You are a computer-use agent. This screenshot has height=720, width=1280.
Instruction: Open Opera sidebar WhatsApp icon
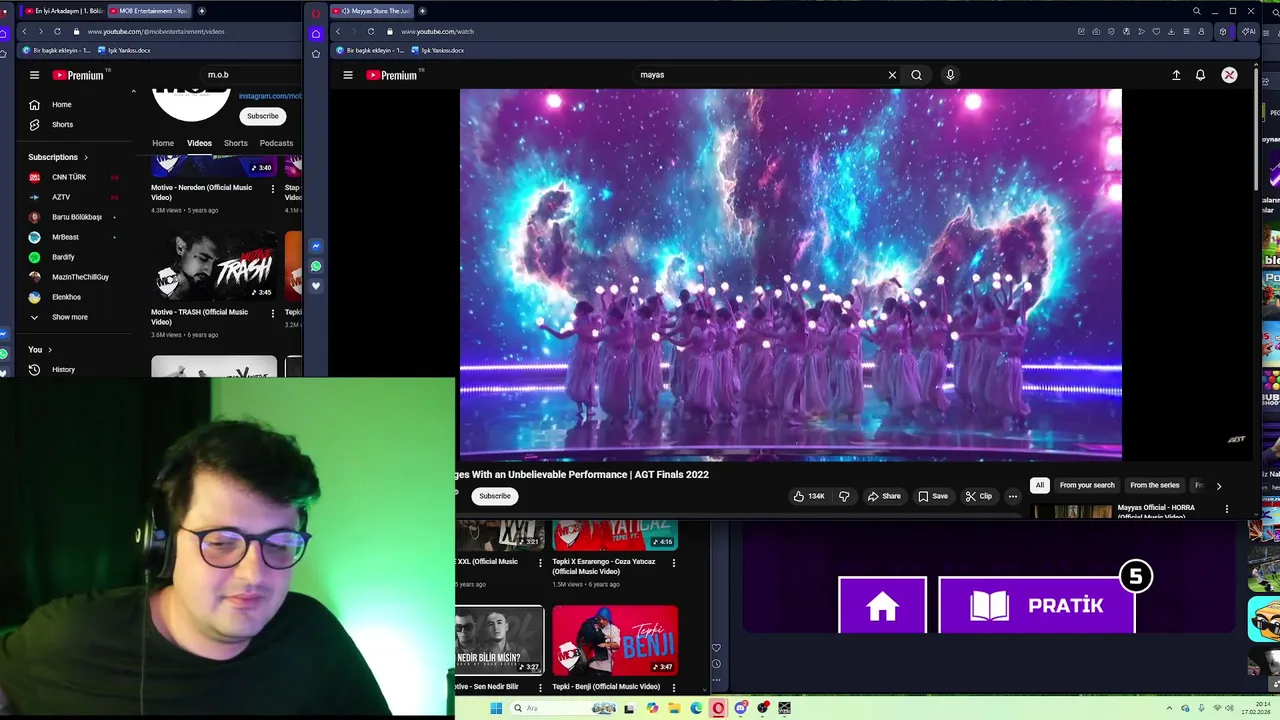click(316, 266)
